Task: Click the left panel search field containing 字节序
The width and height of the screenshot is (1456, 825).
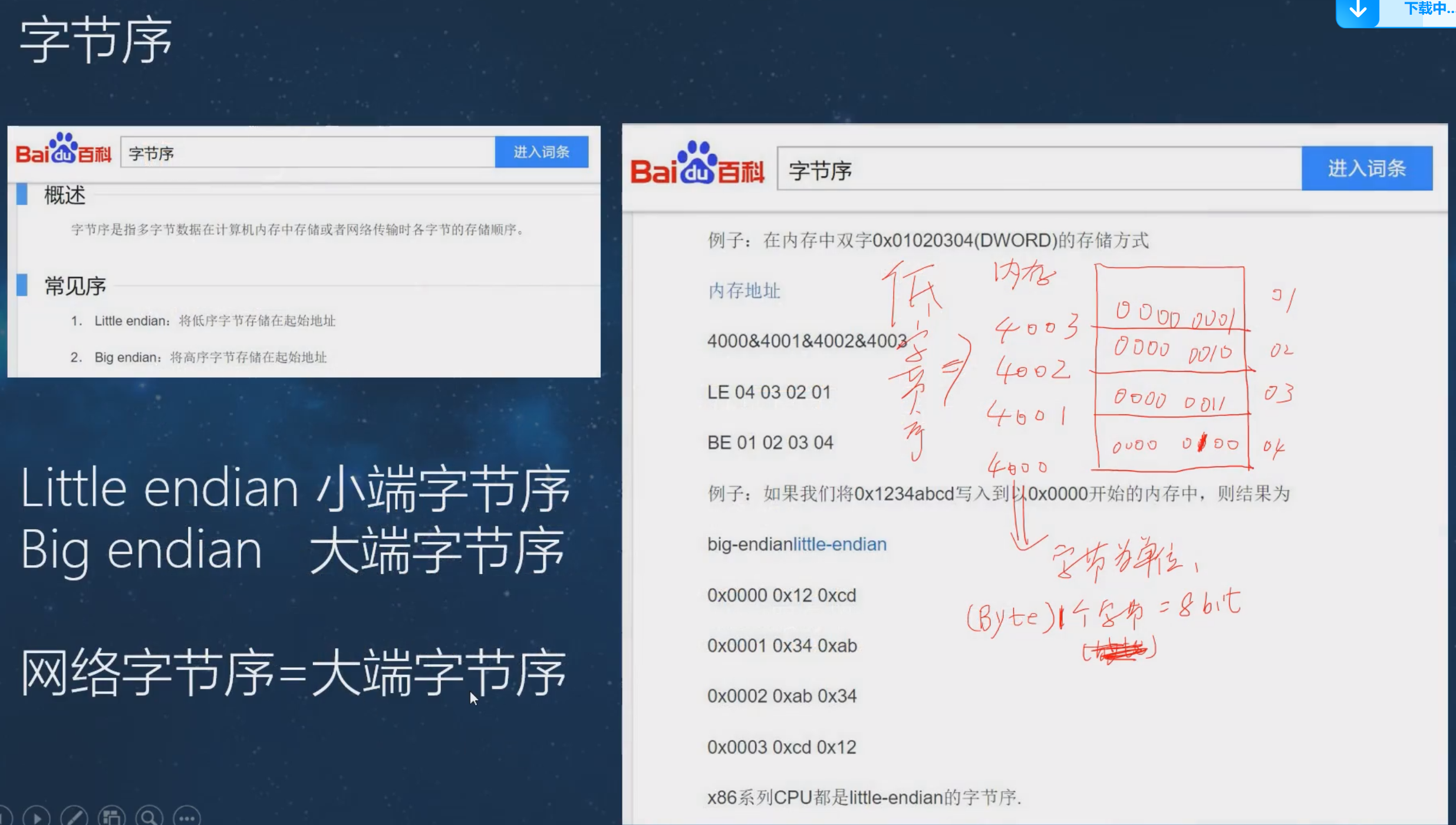Action: coord(308,153)
